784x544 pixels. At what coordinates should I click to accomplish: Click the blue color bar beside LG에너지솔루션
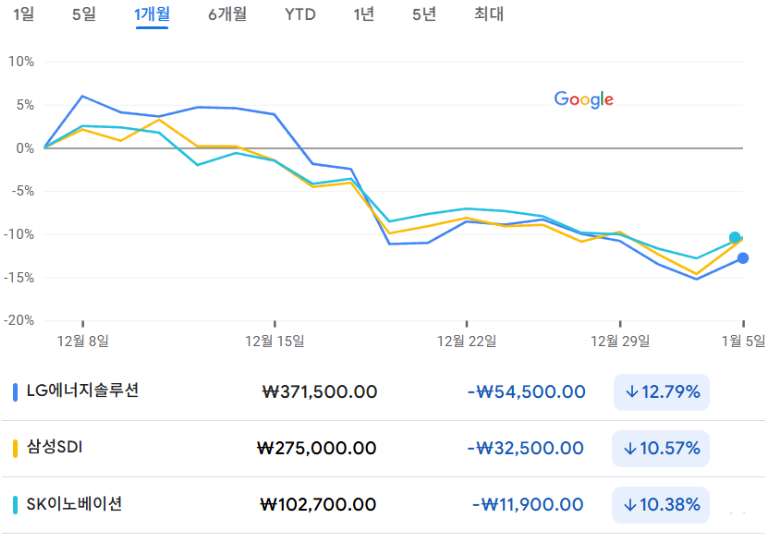tap(16, 391)
